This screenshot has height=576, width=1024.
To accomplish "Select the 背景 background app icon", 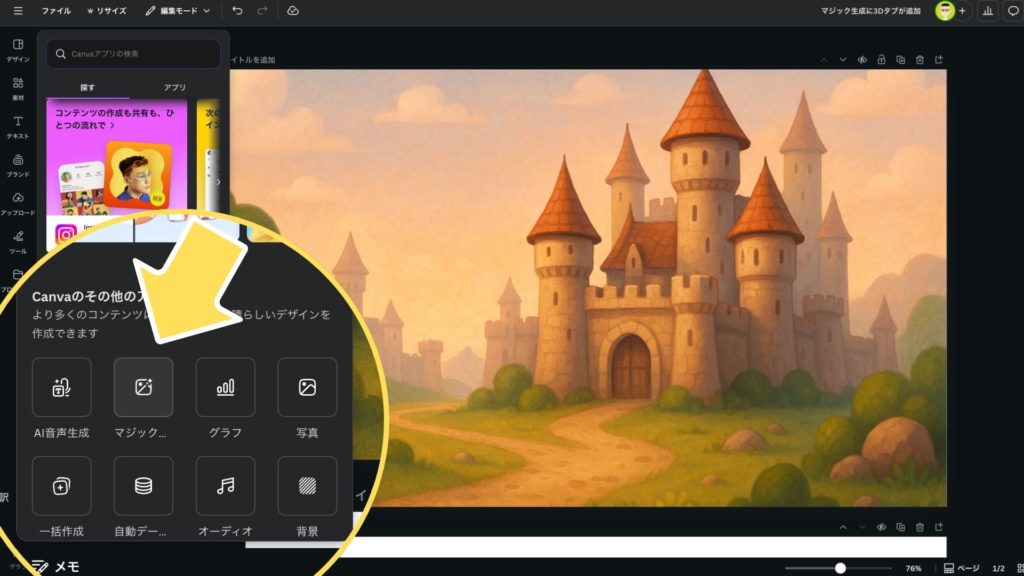I will coord(307,486).
